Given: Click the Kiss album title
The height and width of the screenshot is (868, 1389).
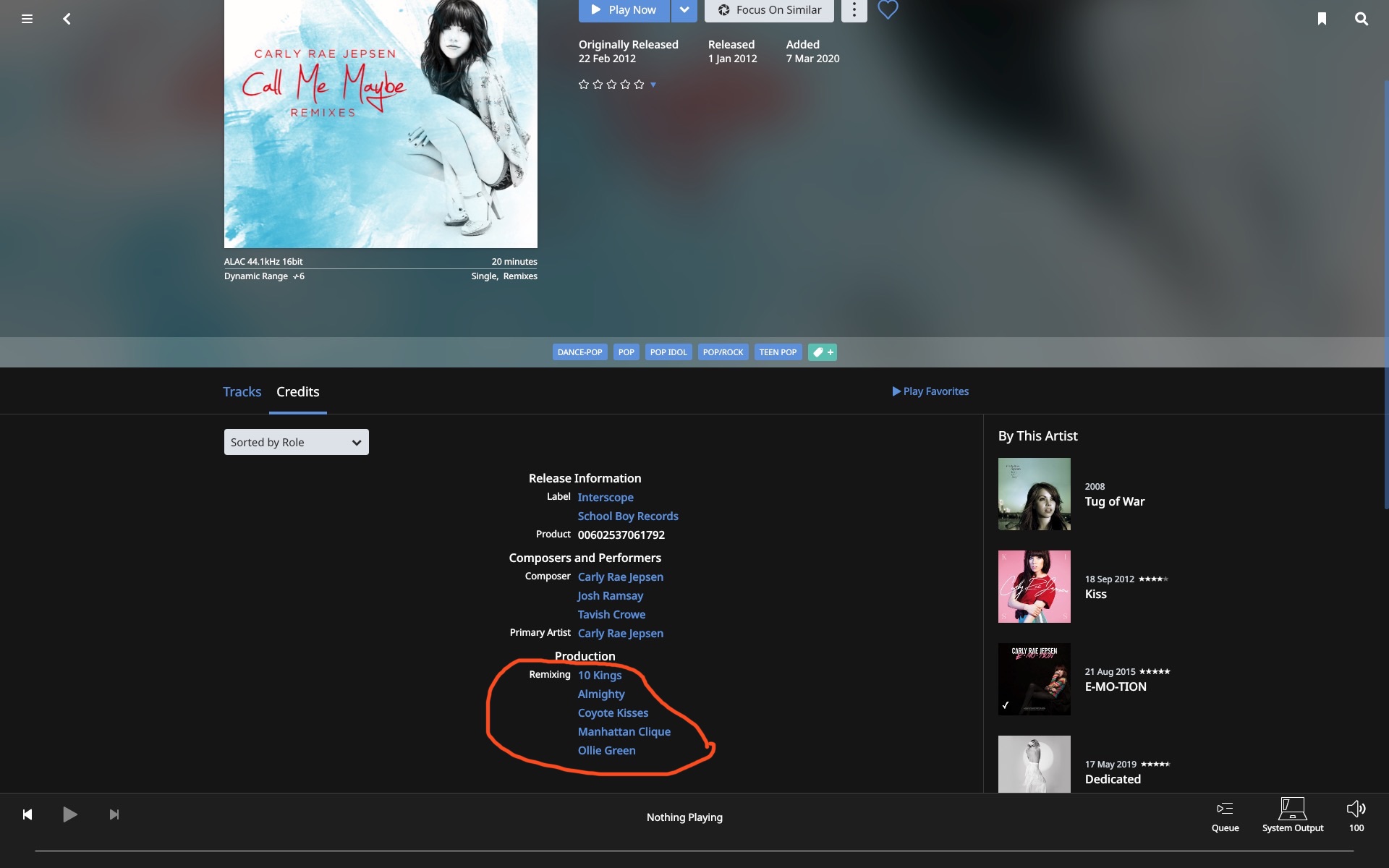Looking at the screenshot, I should tap(1095, 594).
